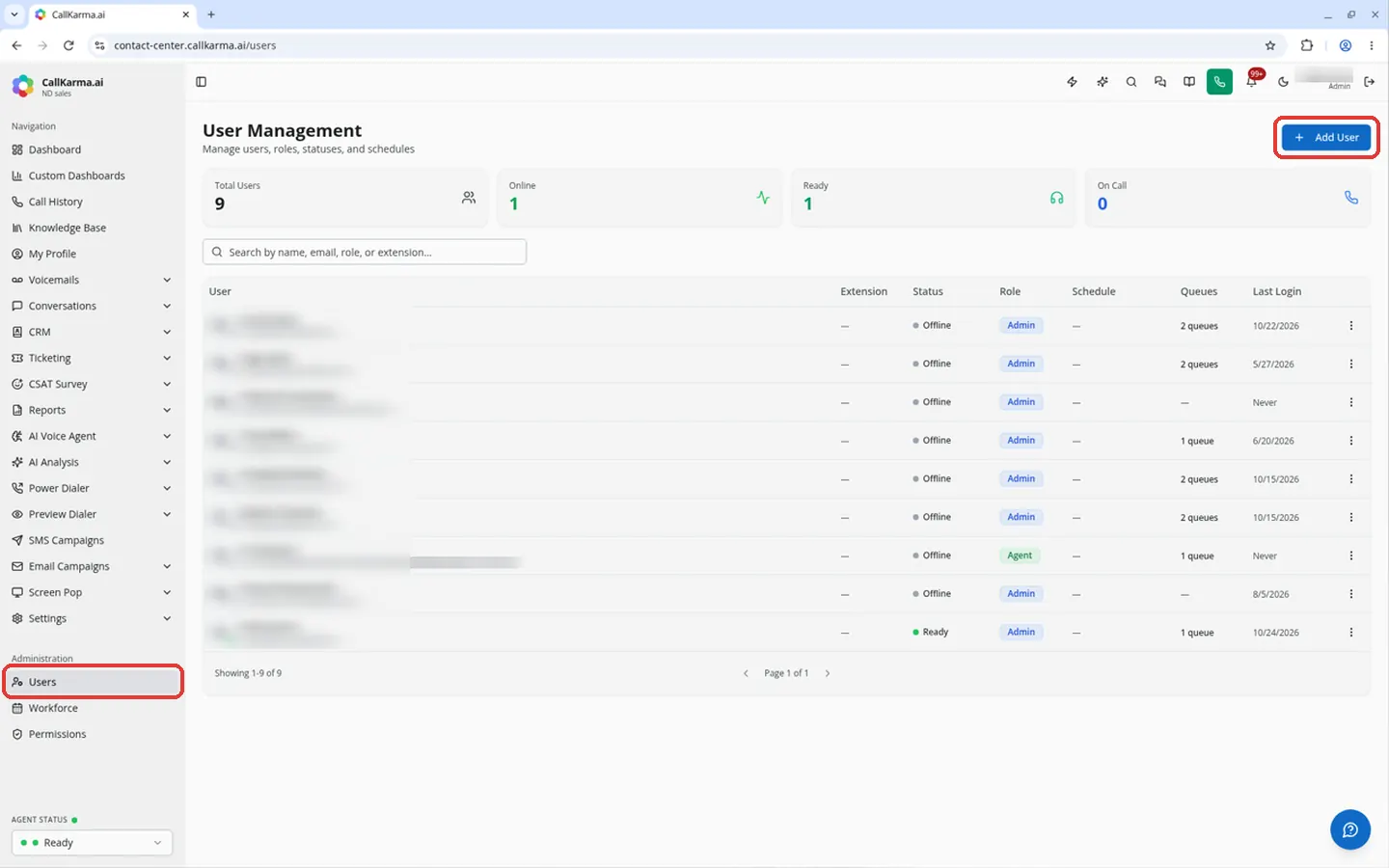Expand the AI Voice Agent section

(x=92, y=436)
